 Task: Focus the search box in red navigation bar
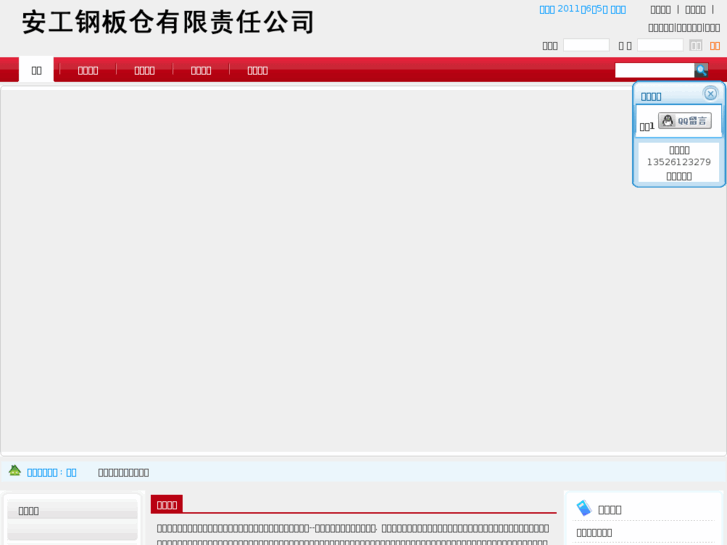coord(654,70)
